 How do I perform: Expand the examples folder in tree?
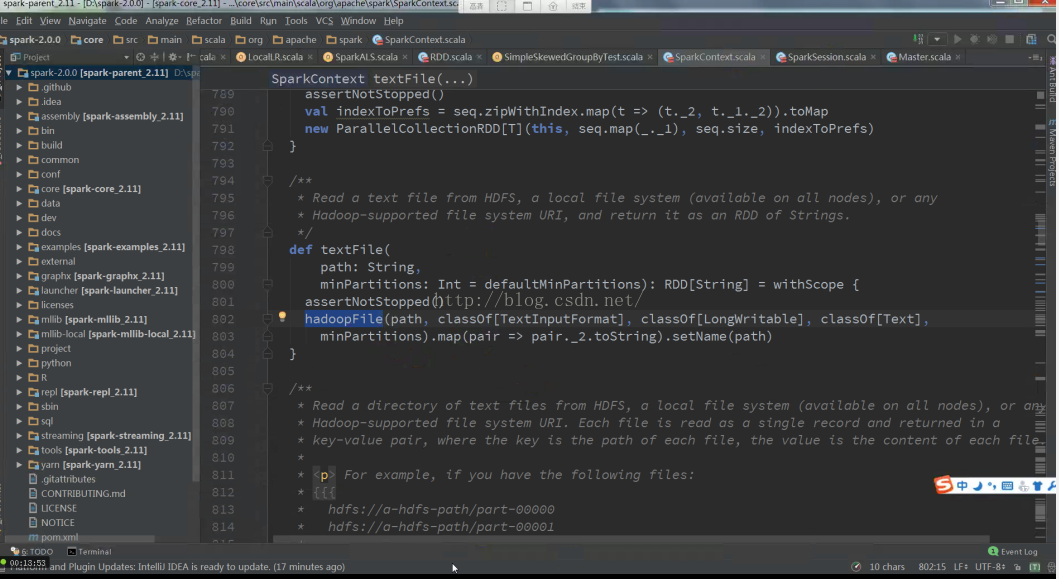pyautogui.click(x=19, y=247)
